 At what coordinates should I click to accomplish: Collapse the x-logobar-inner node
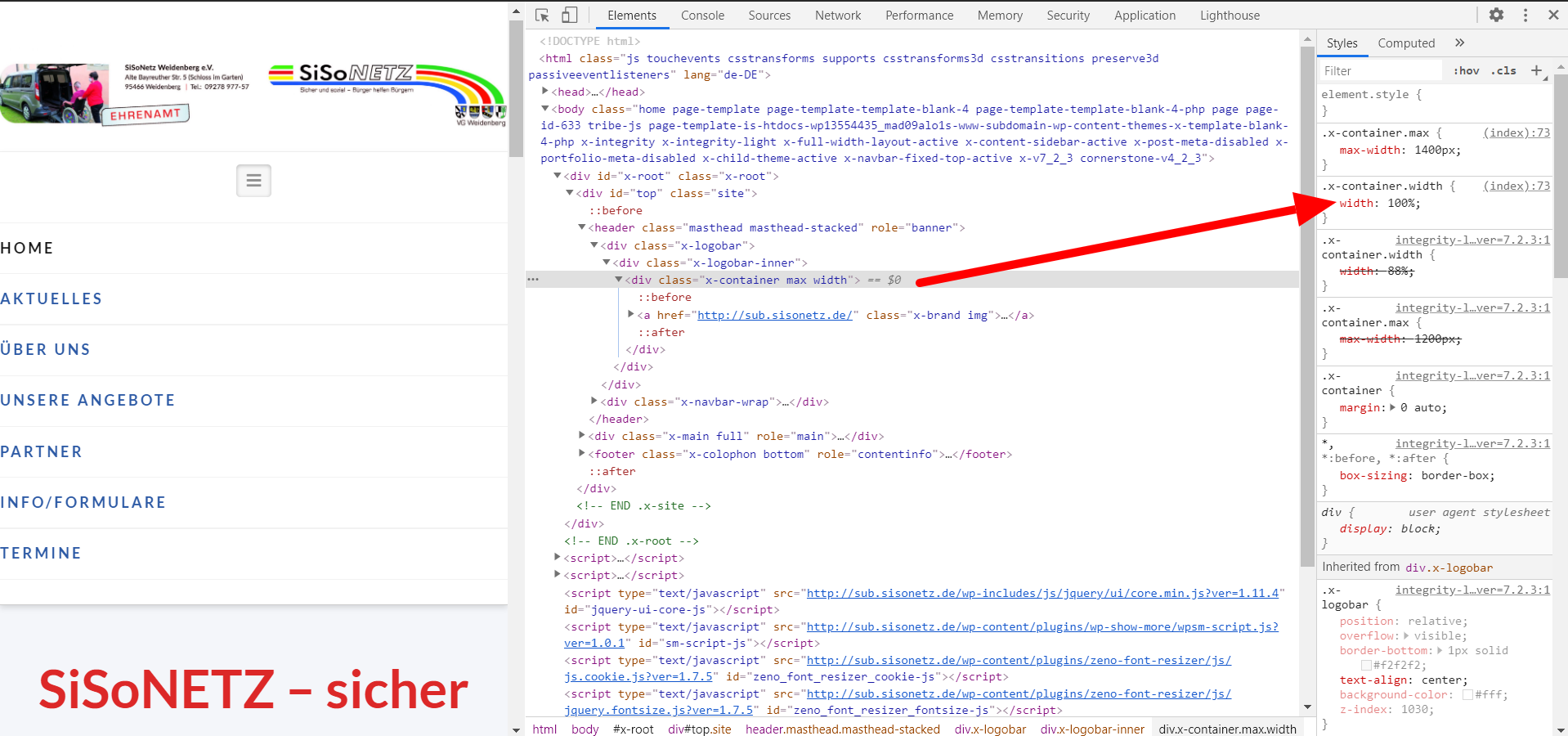(x=606, y=263)
